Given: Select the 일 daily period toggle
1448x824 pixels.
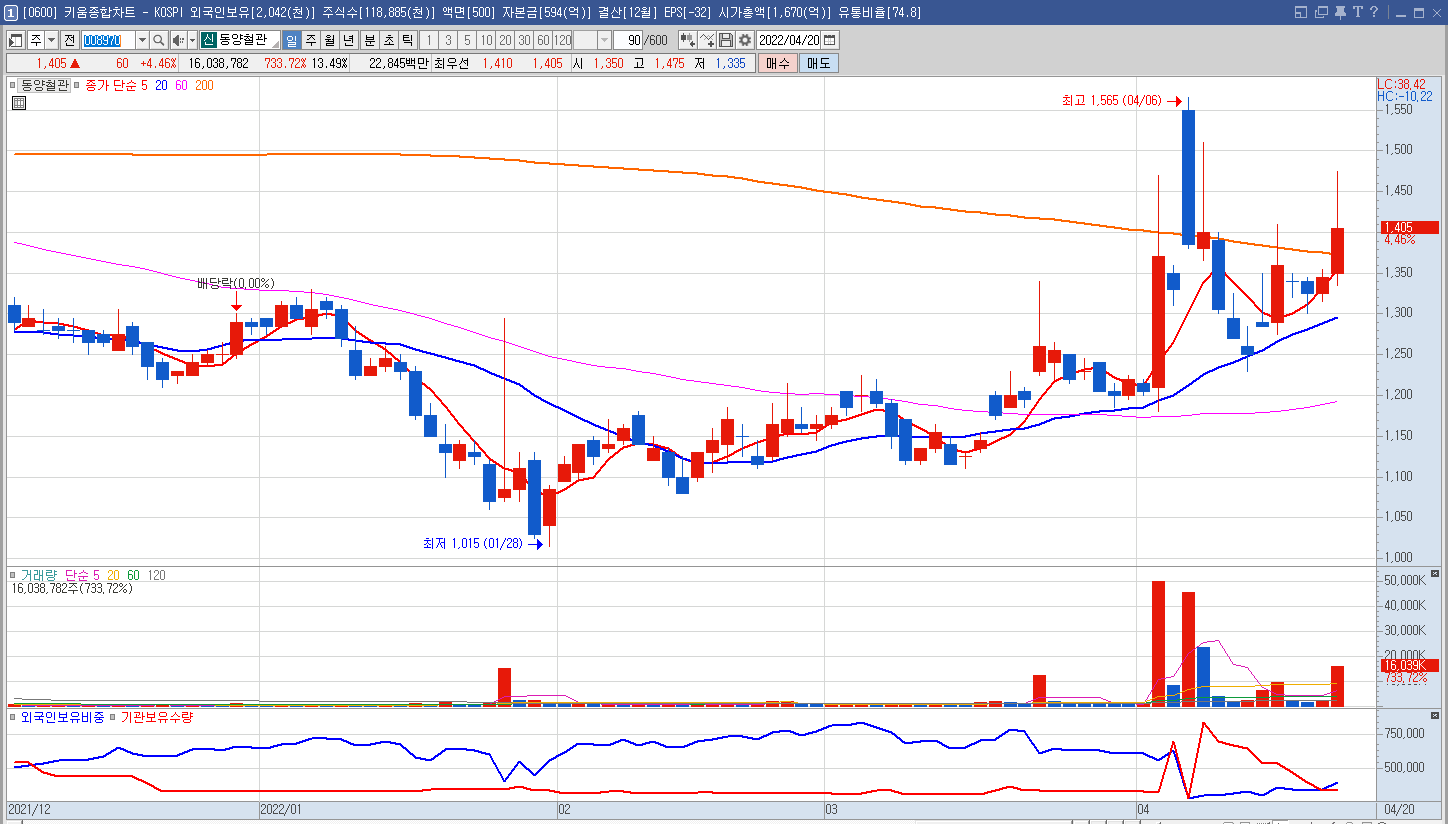Looking at the screenshot, I should tap(292, 40).
